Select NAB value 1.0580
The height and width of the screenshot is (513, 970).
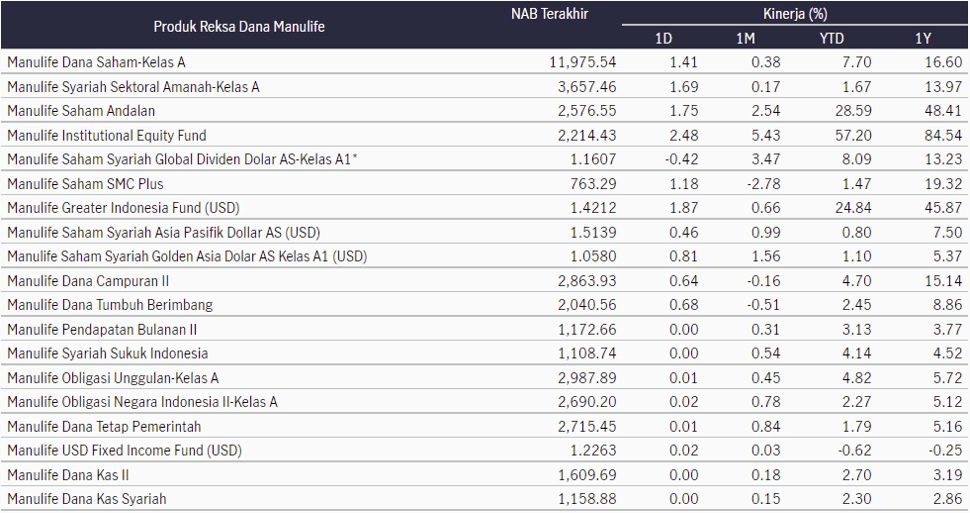pyautogui.click(x=593, y=256)
